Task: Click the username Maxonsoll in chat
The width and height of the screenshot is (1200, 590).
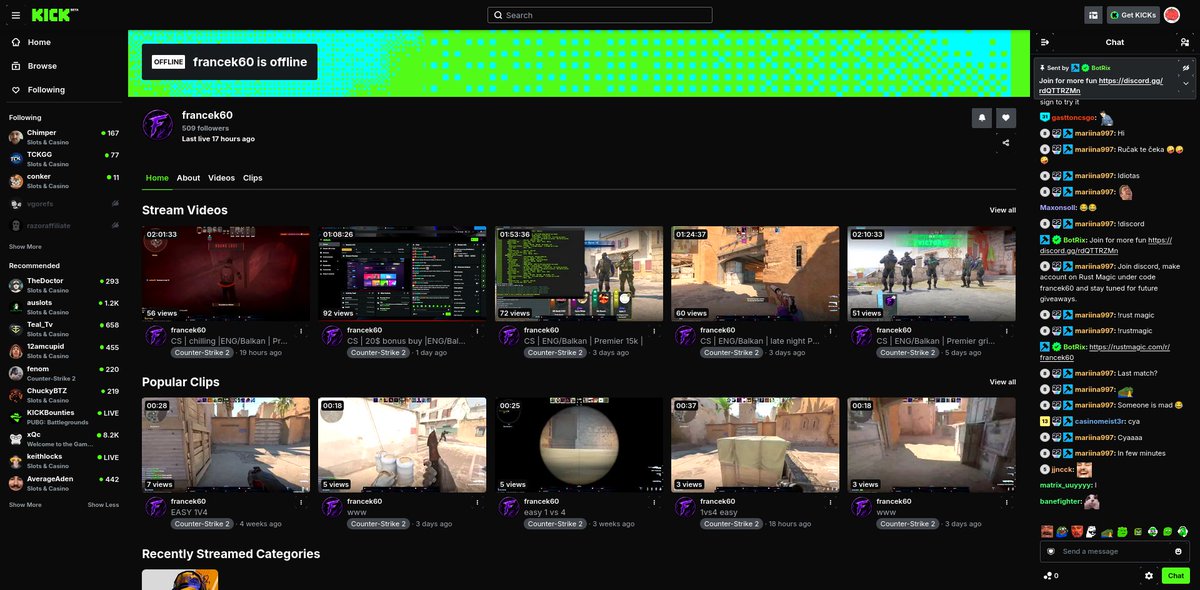Action: 1057,207
